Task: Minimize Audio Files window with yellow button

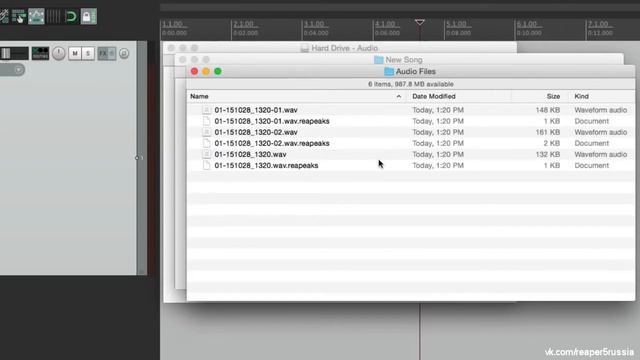Action: [x=206, y=71]
